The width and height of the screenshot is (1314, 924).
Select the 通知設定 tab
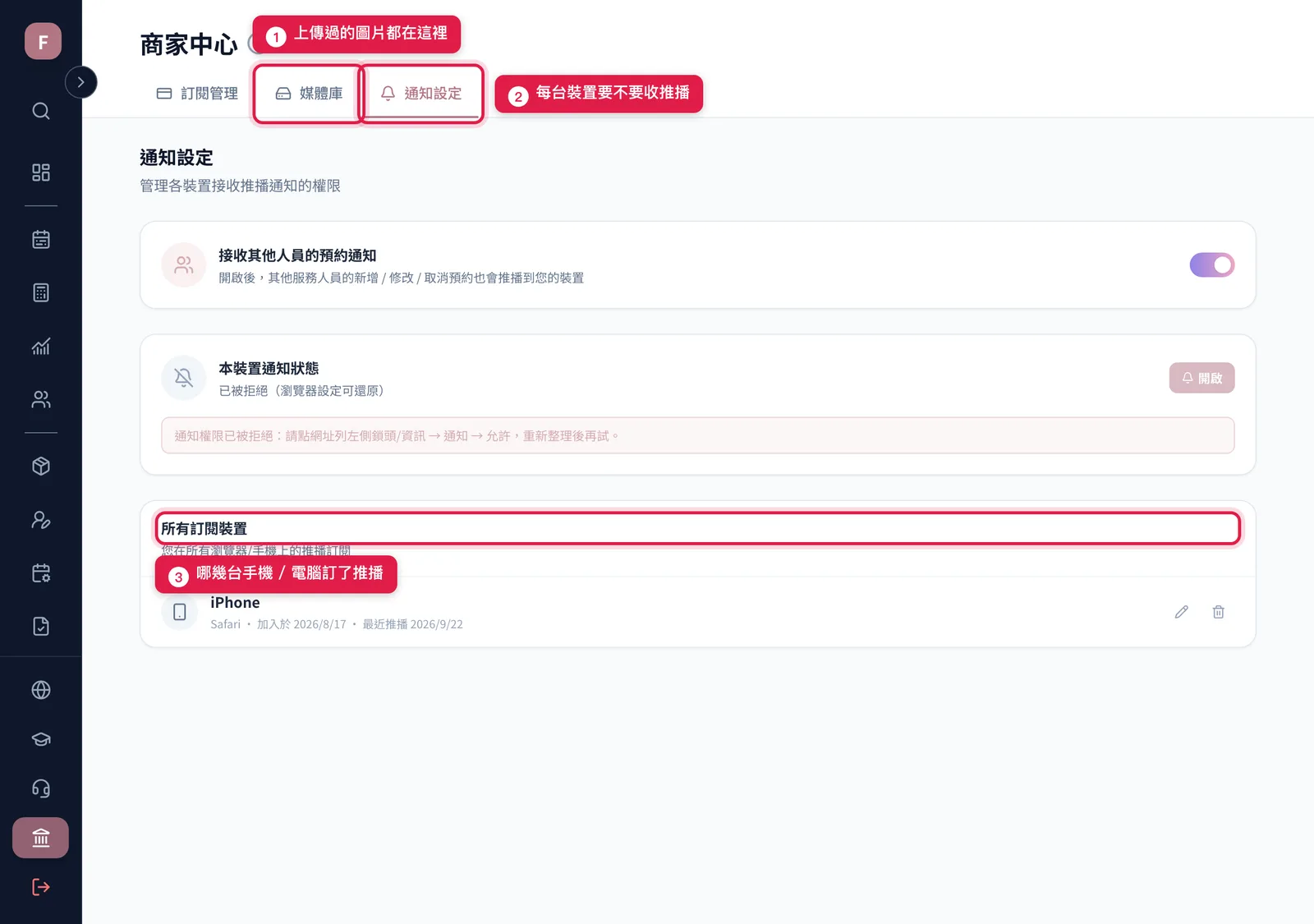coord(421,94)
